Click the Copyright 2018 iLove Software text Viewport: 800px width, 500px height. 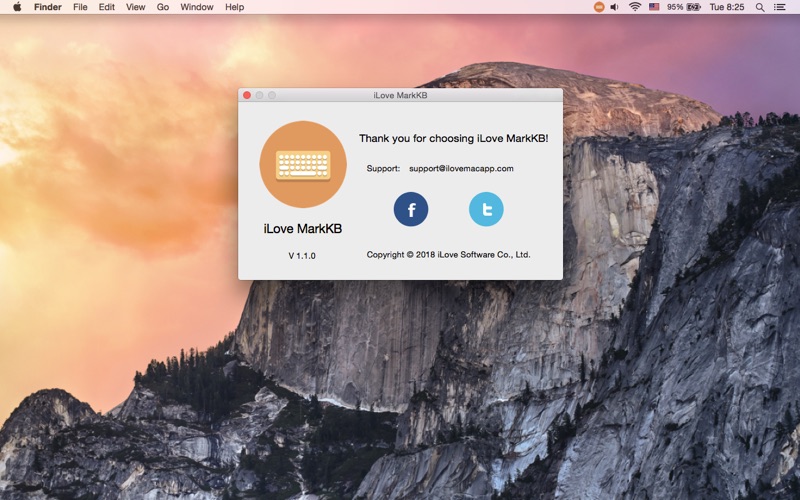(x=448, y=255)
